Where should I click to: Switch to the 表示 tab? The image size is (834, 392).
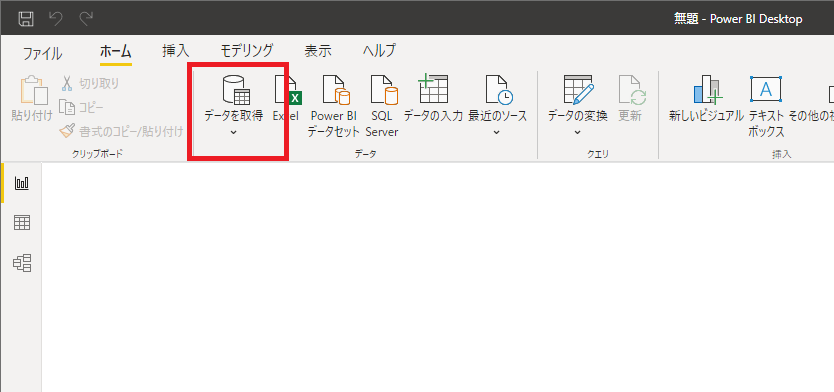[318, 51]
